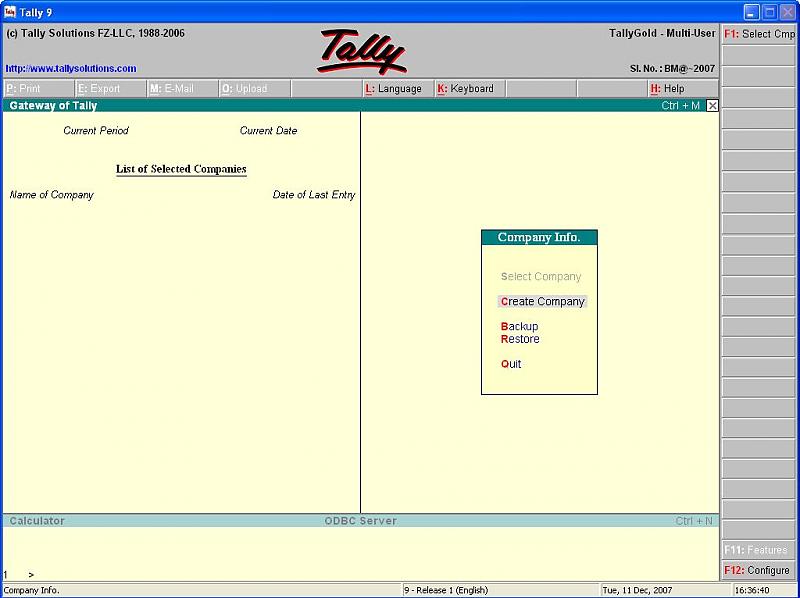Image resolution: width=800 pixels, height=598 pixels.
Task: Minimize the Tally 9 window
Action: click(x=752, y=12)
